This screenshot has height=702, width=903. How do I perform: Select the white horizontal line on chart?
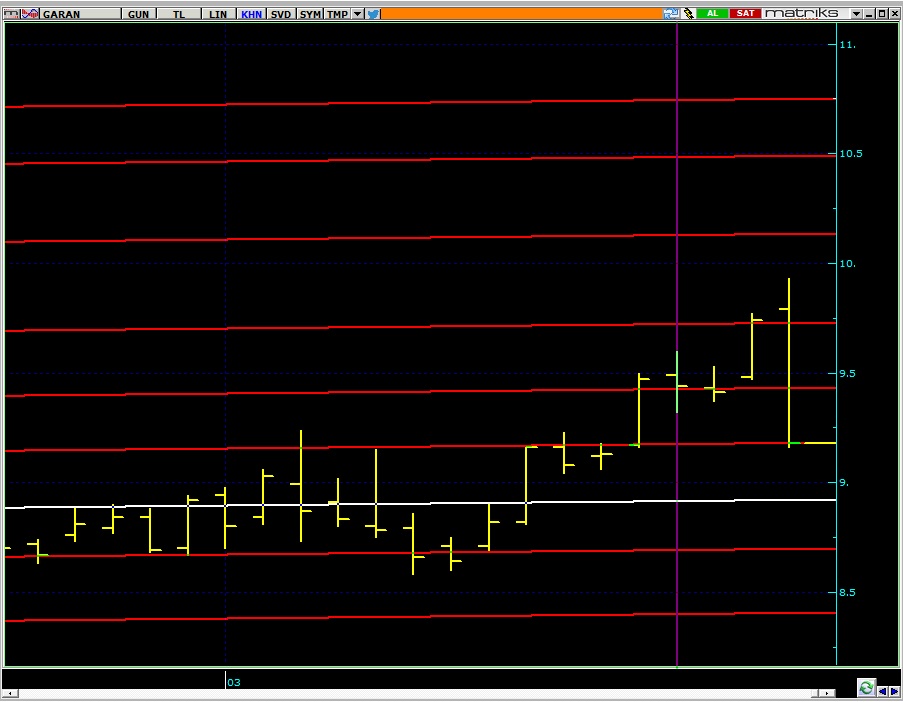click(x=420, y=504)
